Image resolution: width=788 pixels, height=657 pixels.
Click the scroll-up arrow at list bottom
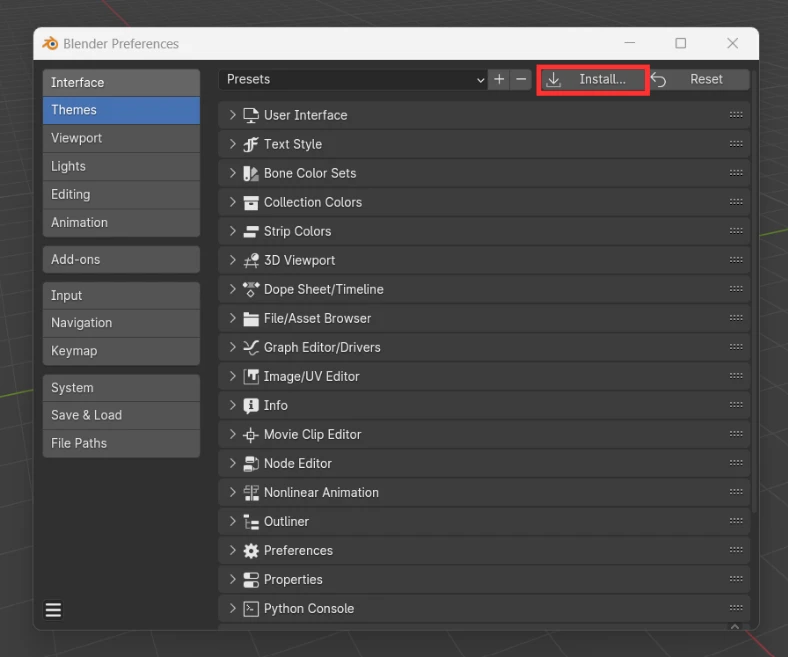pos(735,626)
